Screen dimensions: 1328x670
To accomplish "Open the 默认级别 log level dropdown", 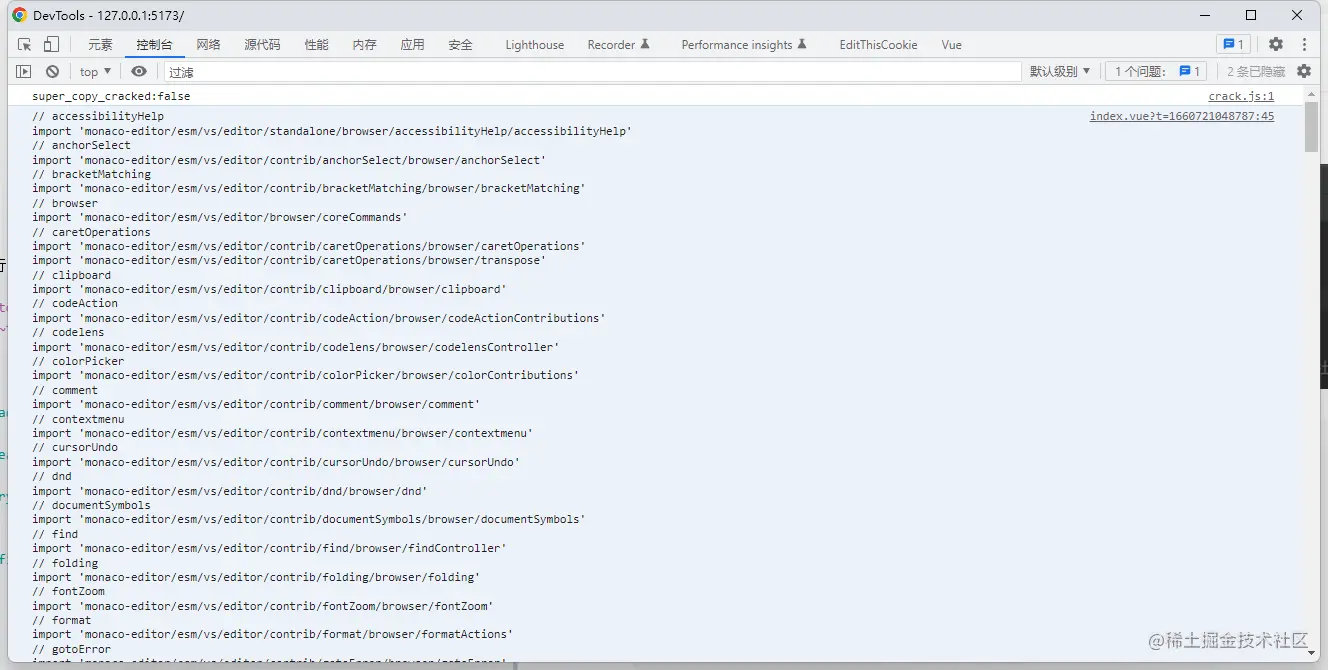I will click(x=1060, y=71).
